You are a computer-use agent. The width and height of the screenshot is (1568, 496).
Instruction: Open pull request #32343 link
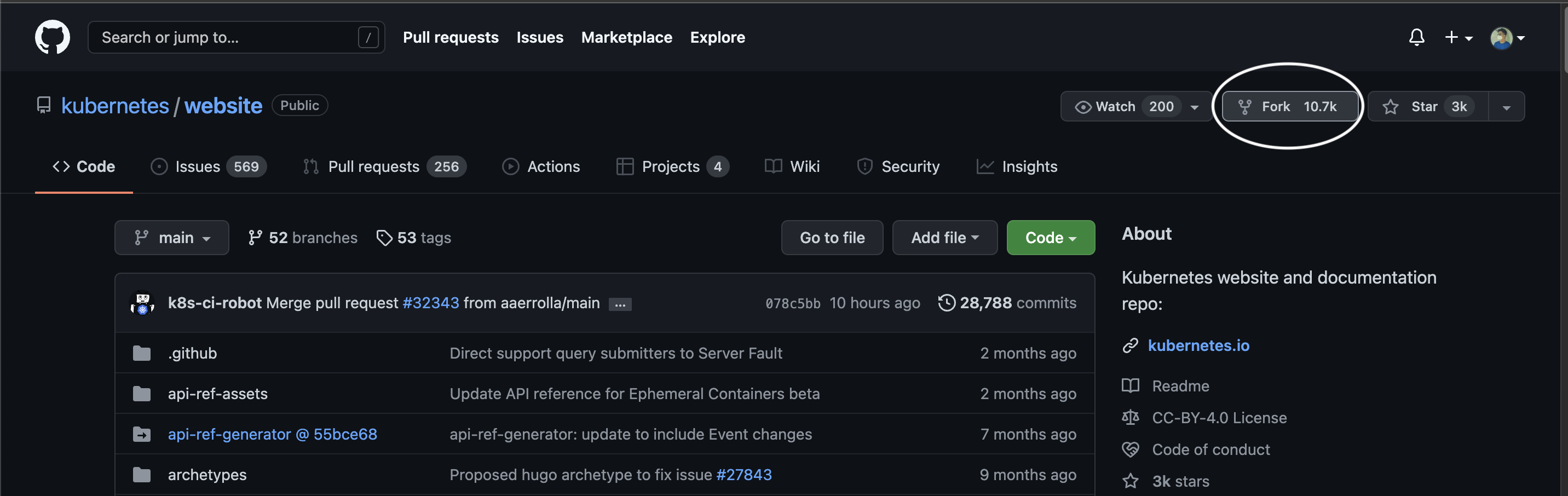(x=430, y=302)
